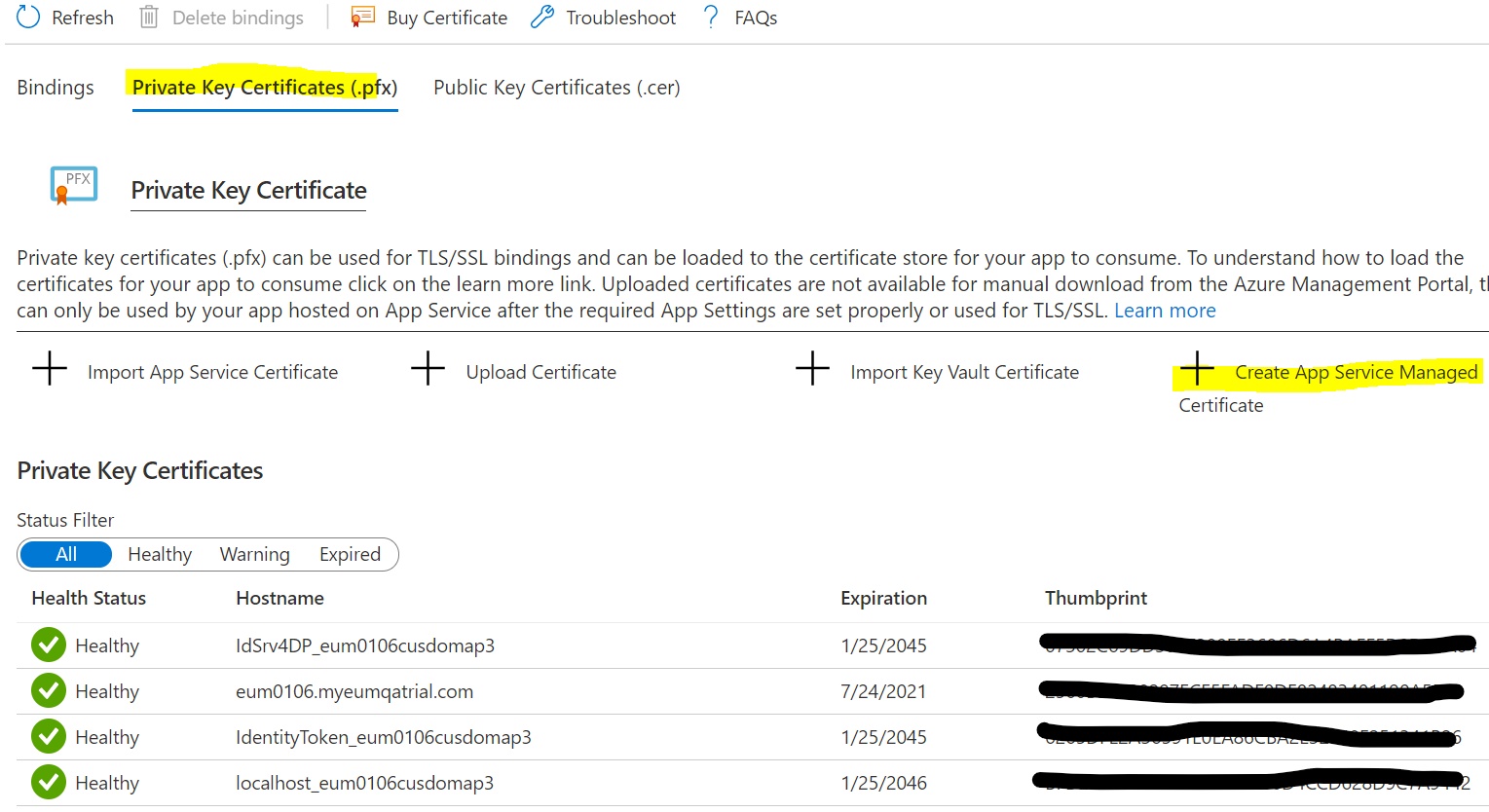Screen dimensions: 1489x812
Task: Filter certificates by Healthy status
Action: coord(160,554)
